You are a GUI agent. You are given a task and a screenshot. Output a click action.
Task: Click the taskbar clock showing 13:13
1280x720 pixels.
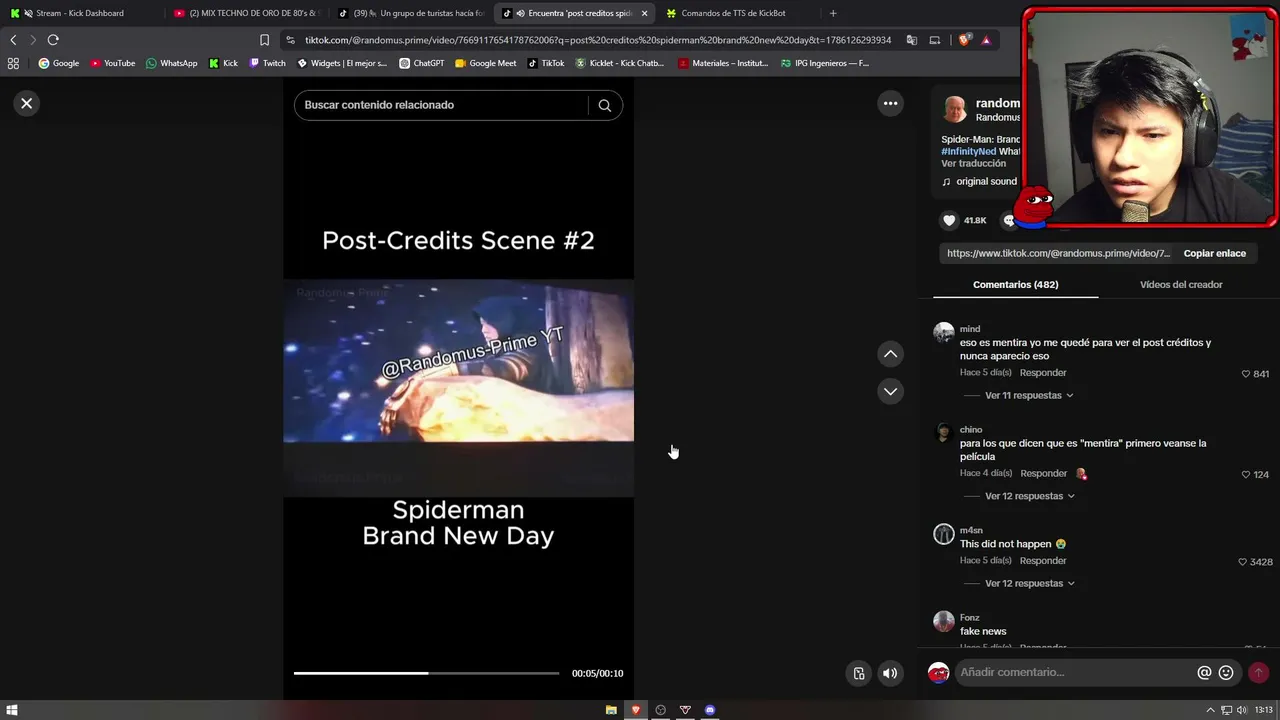[x=1264, y=710]
